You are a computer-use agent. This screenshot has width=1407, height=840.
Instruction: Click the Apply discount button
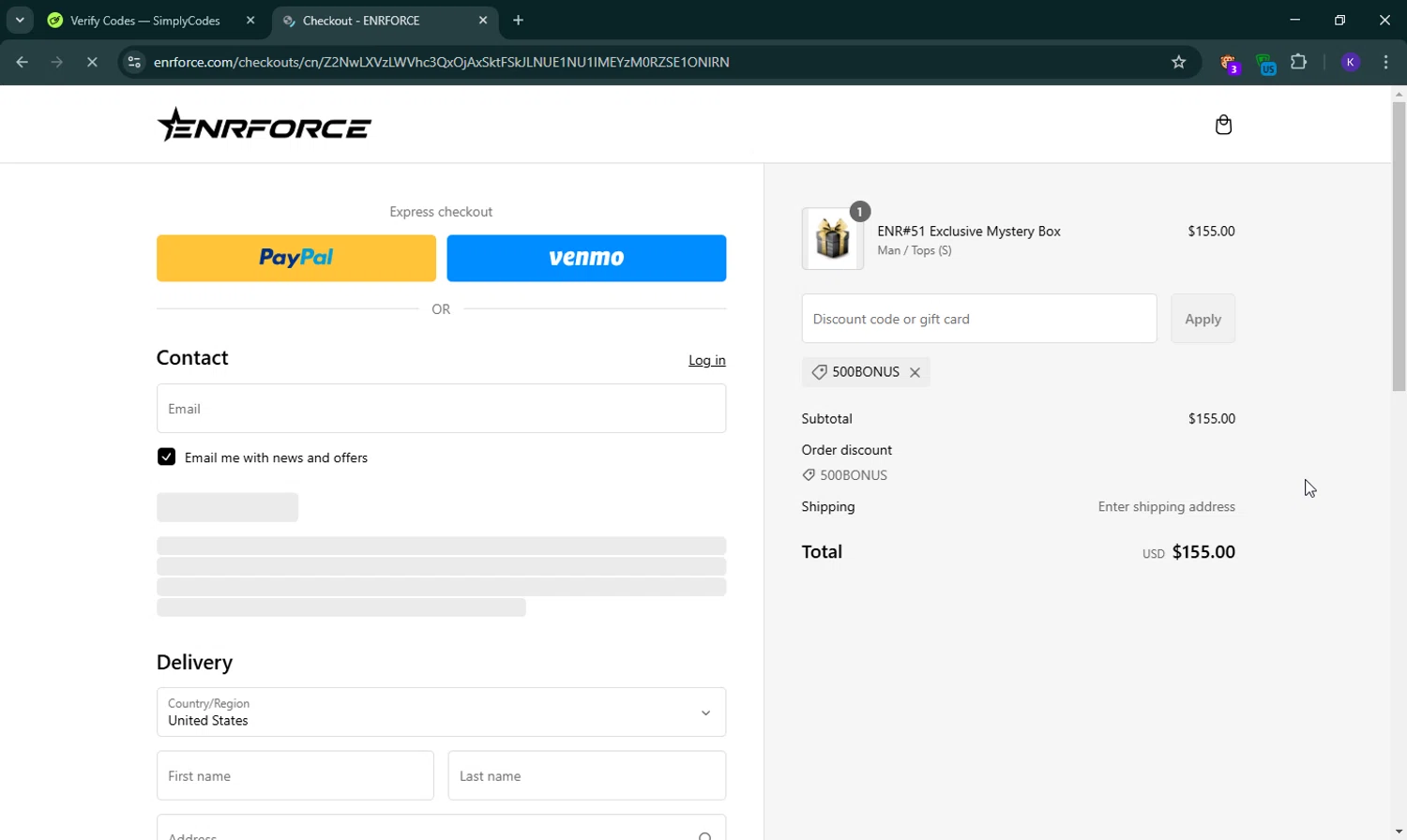point(1203,319)
